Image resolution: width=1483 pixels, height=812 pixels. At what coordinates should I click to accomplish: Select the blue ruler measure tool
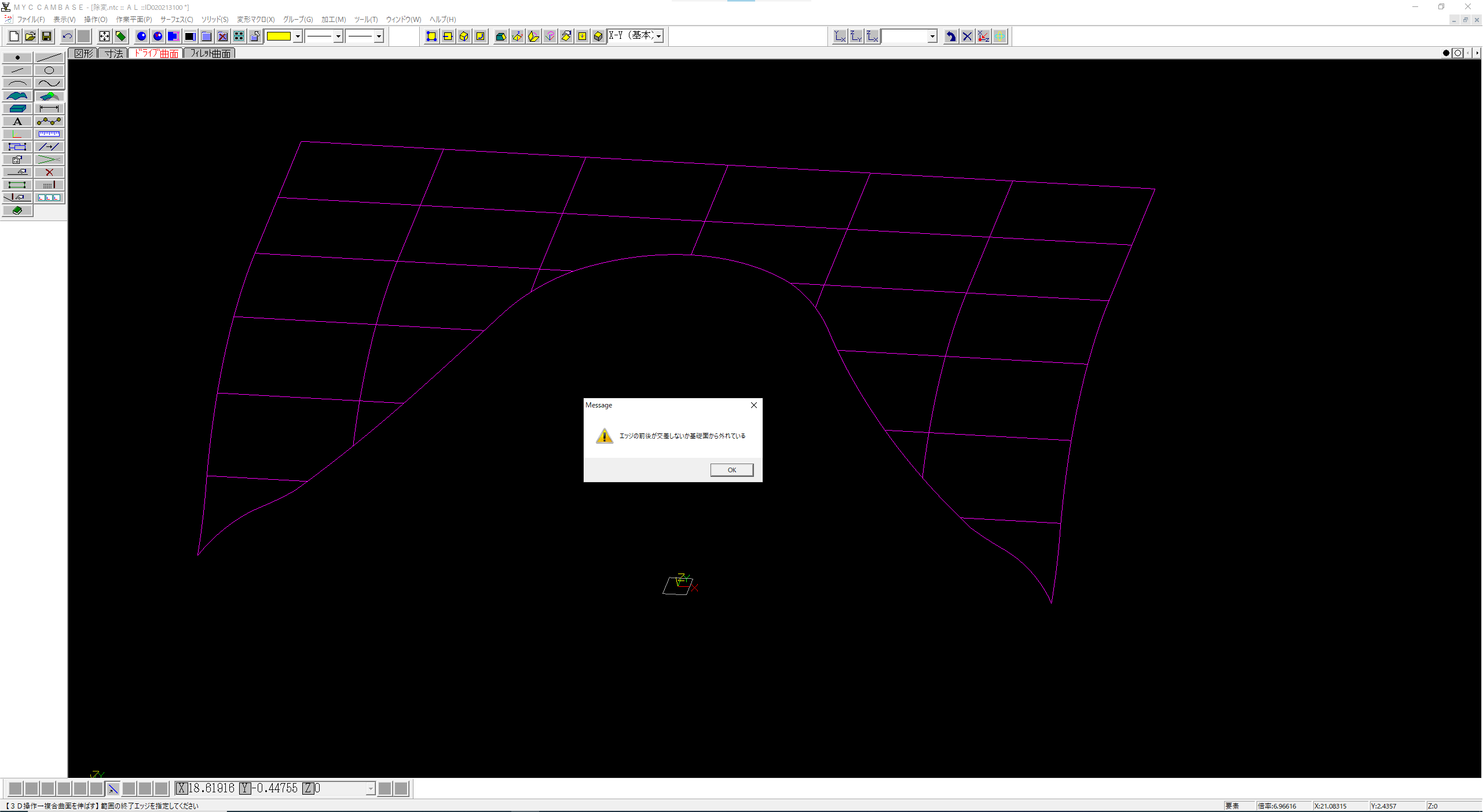click(x=49, y=134)
